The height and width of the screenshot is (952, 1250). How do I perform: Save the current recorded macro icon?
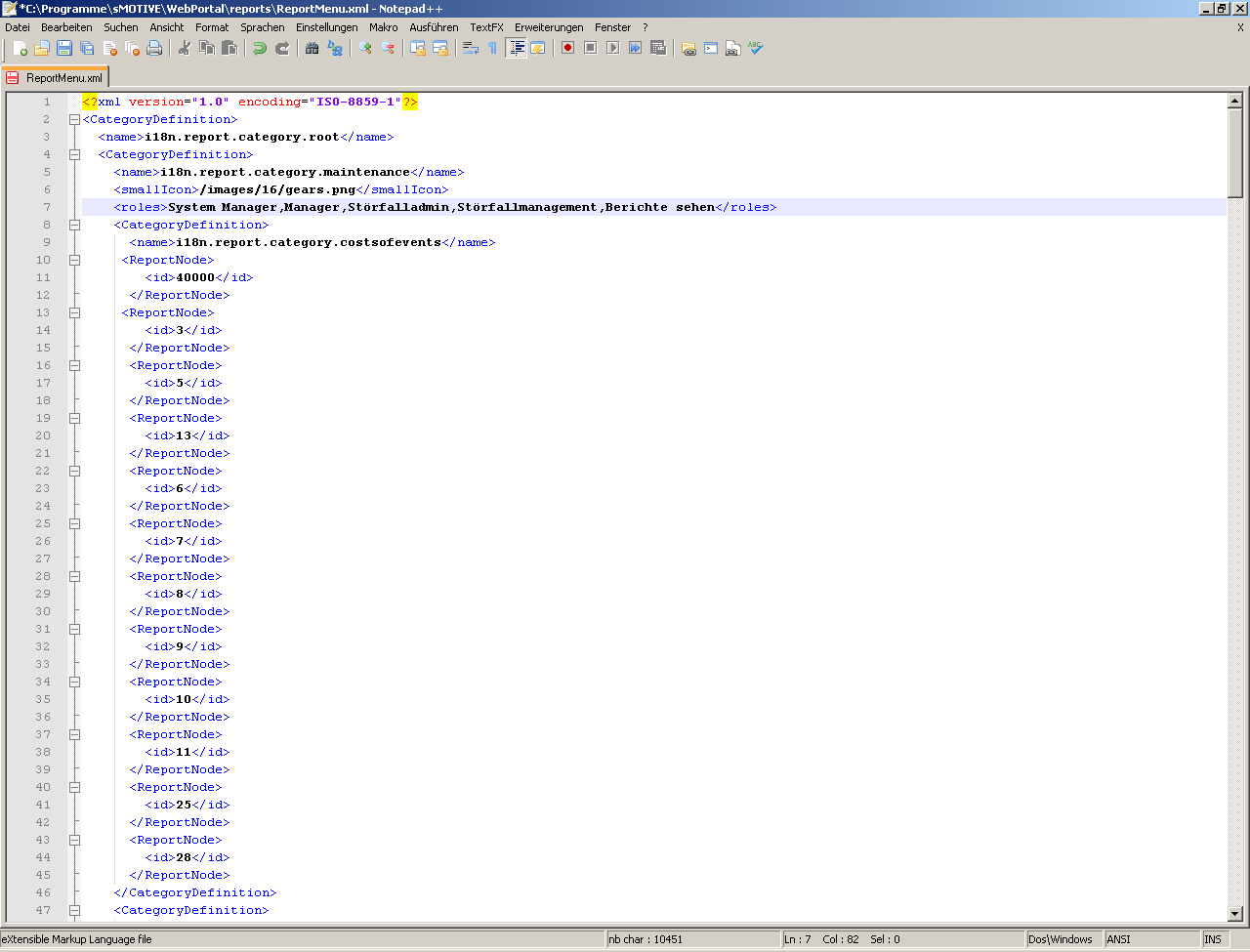coord(657,48)
